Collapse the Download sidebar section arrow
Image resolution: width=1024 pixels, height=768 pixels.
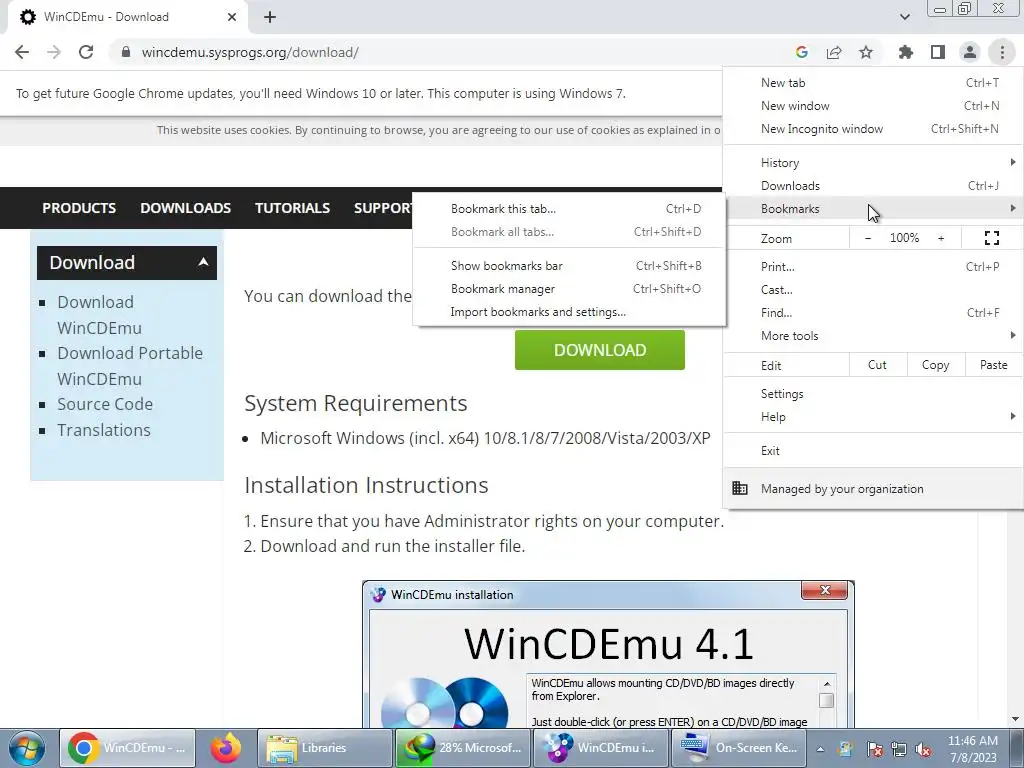pos(203,262)
